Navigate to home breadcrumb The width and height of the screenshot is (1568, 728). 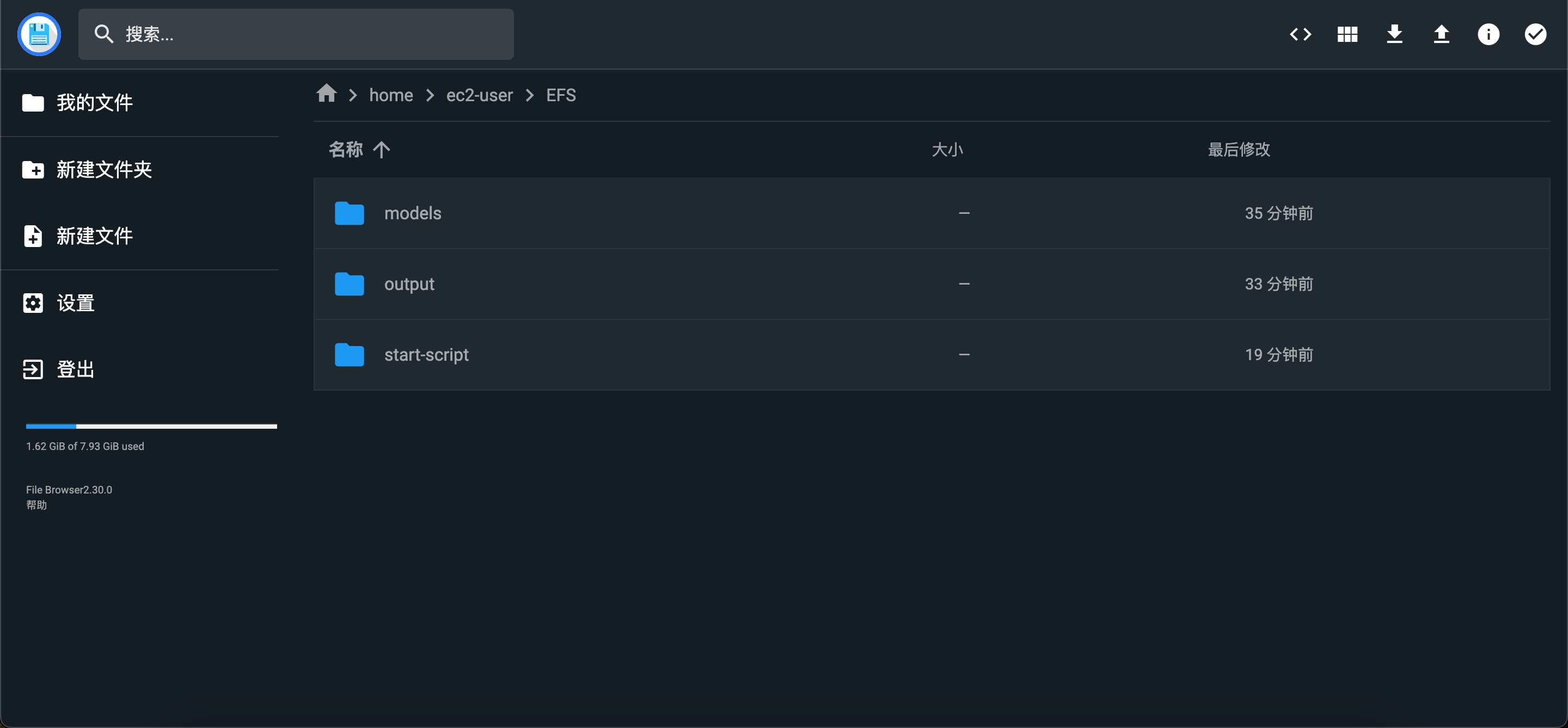[x=391, y=95]
